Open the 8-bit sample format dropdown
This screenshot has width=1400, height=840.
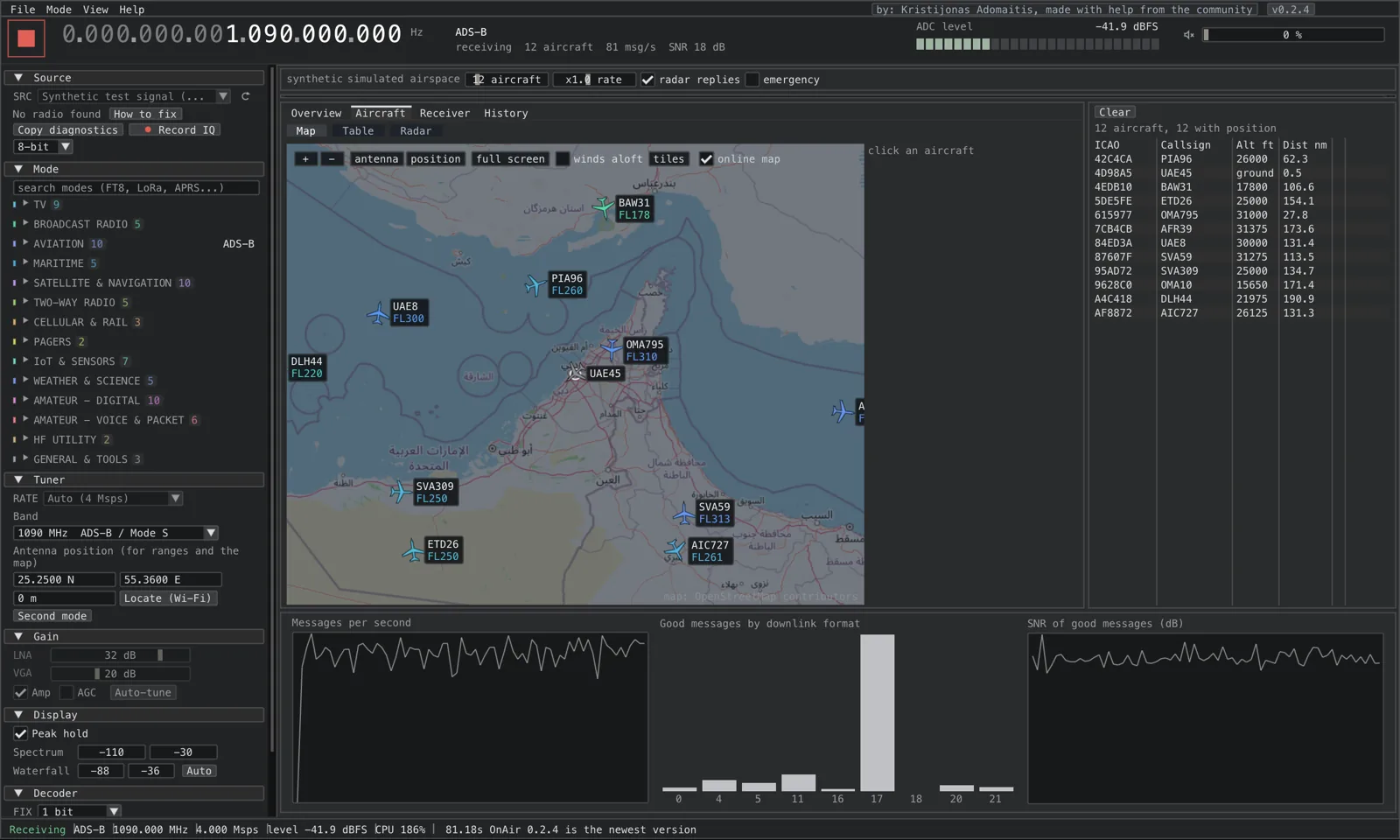coord(43,147)
